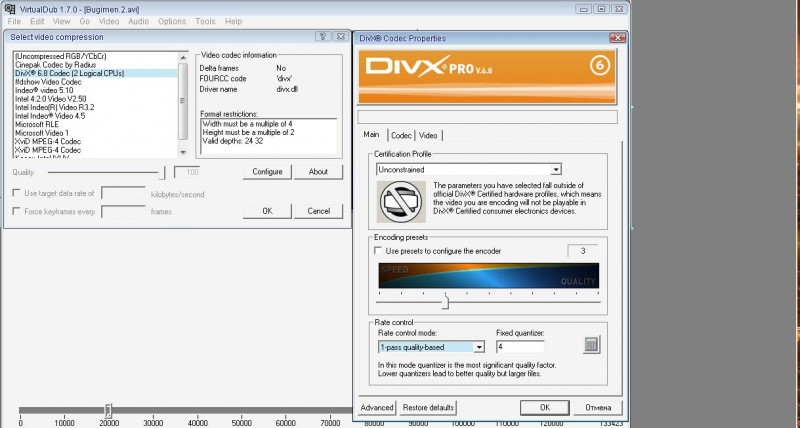Image resolution: width=800 pixels, height=428 pixels.
Task: Open the Options menu
Action: click(172, 21)
